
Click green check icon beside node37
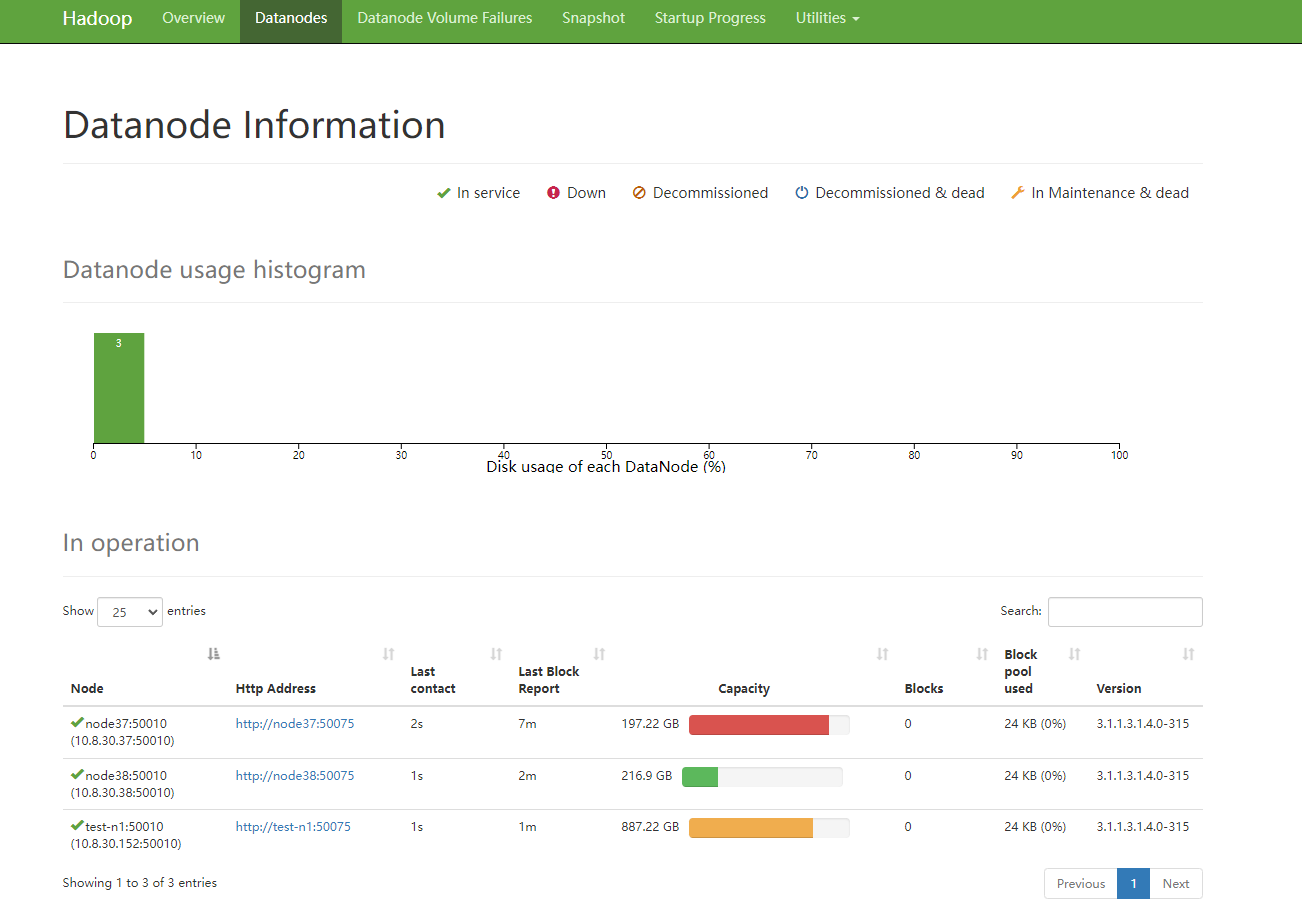click(x=77, y=723)
